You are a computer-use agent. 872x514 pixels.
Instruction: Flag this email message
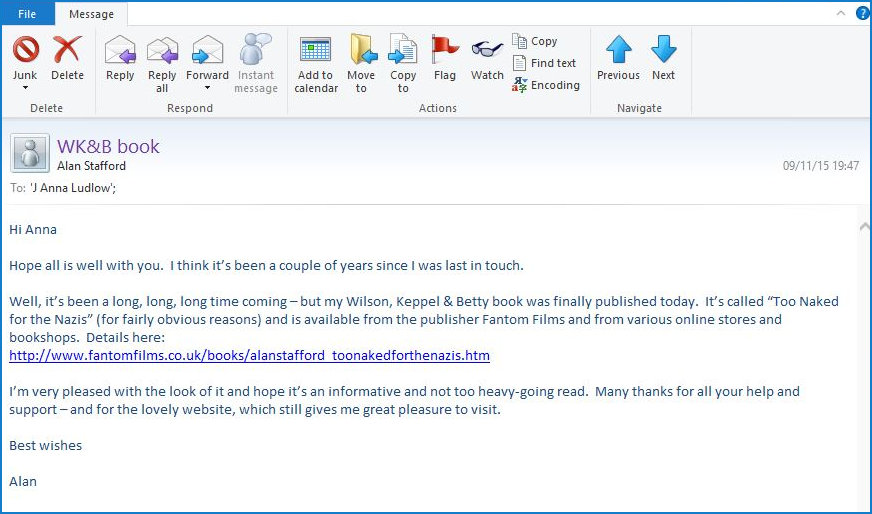(x=445, y=50)
